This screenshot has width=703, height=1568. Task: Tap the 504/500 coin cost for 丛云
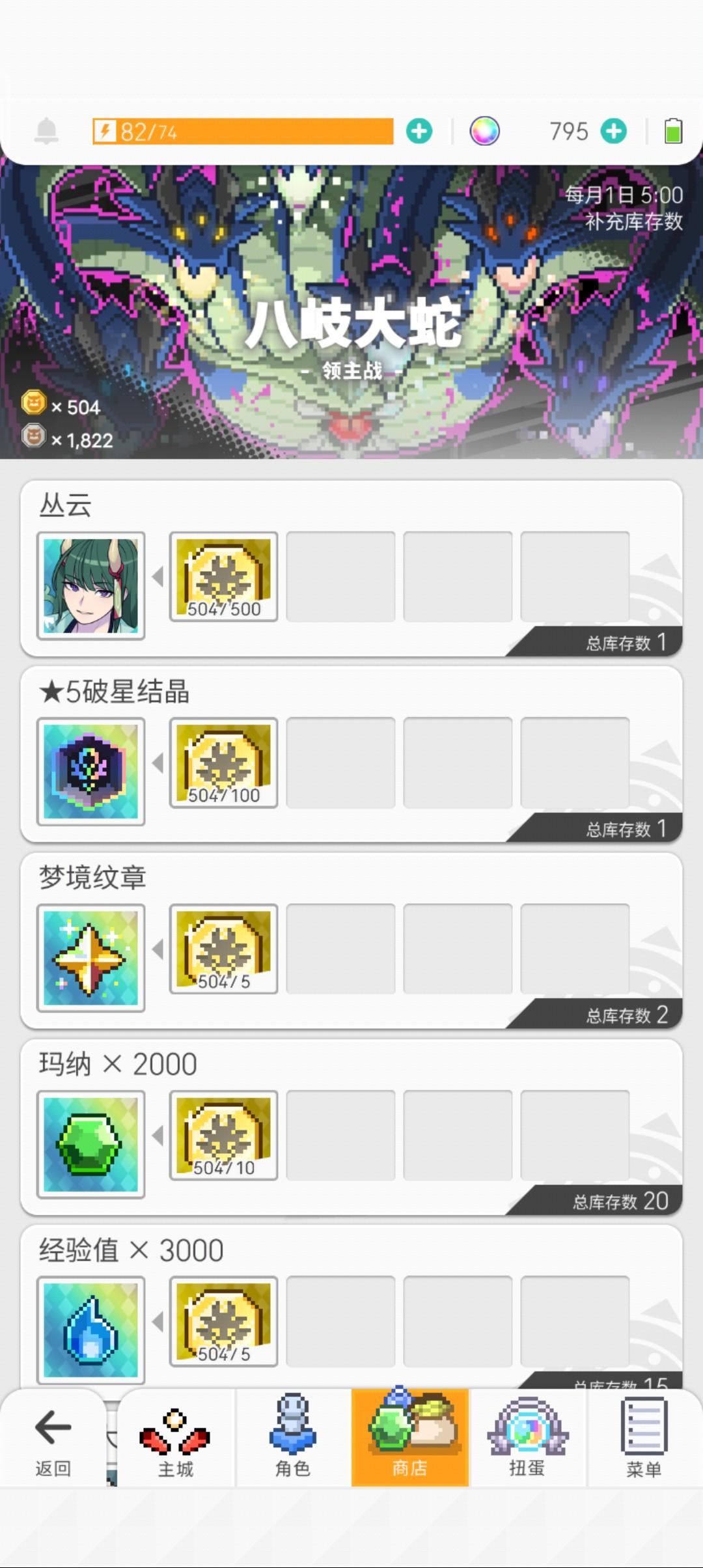click(224, 577)
